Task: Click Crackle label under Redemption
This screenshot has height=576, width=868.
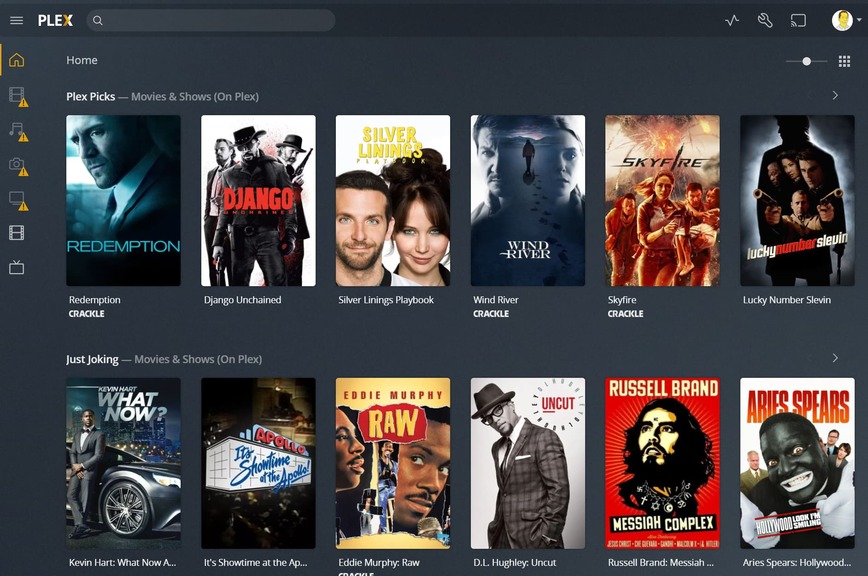Action: (x=86, y=314)
